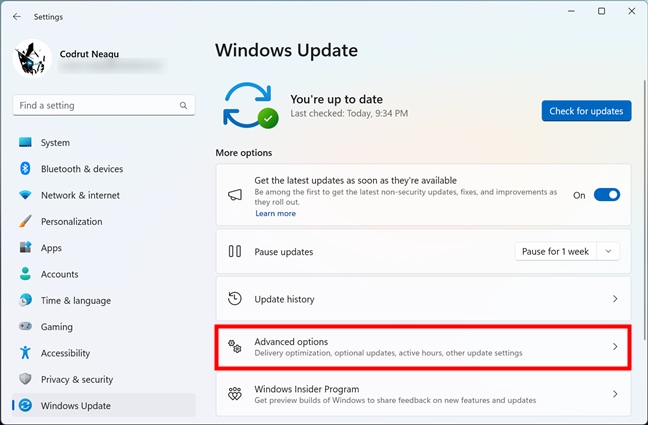The image size is (648, 425).
Task: Open the Update history text label
Action: click(x=284, y=299)
